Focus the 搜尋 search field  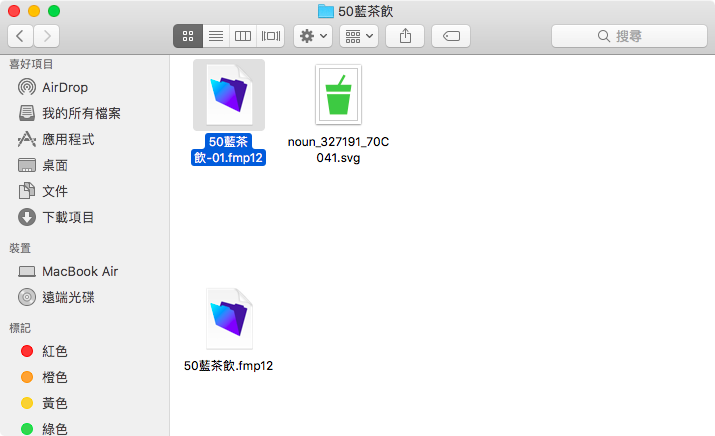click(629, 36)
